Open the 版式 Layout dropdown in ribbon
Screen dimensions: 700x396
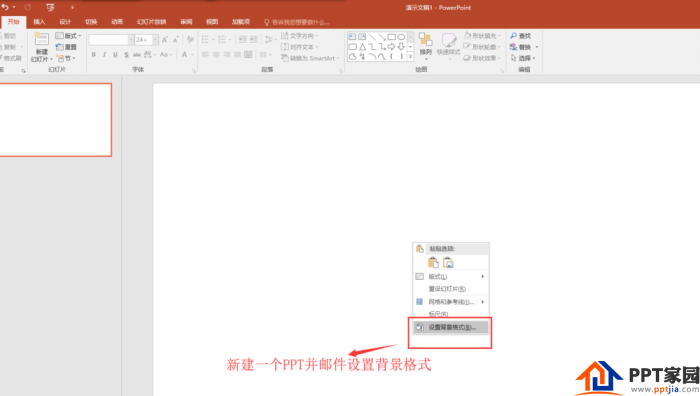tap(68, 36)
